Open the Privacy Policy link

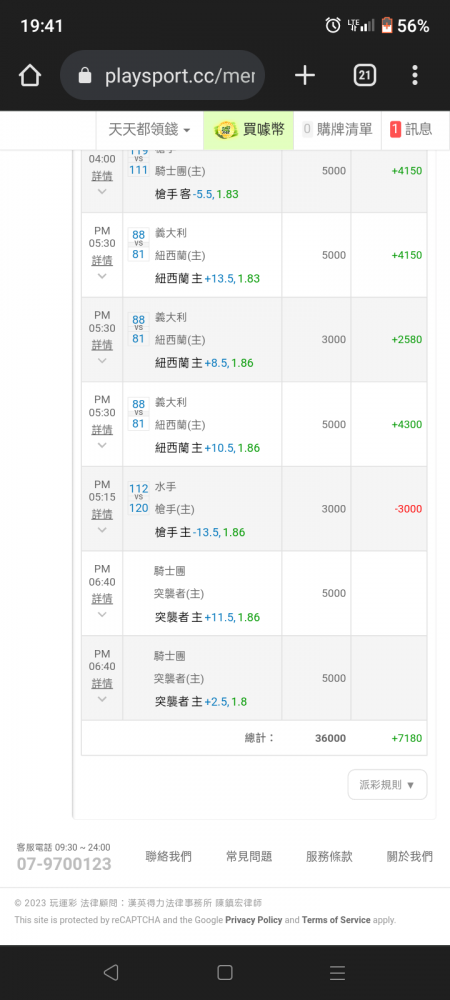click(x=254, y=920)
